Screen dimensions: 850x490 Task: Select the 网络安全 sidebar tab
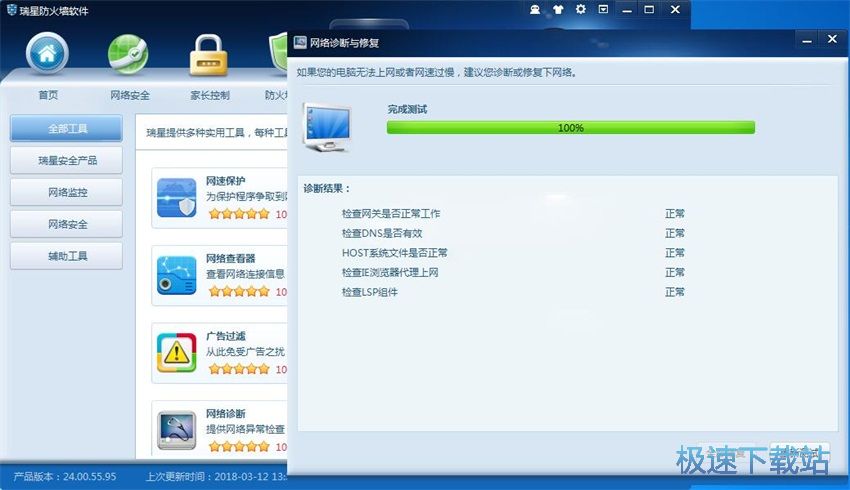tap(66, 224)
